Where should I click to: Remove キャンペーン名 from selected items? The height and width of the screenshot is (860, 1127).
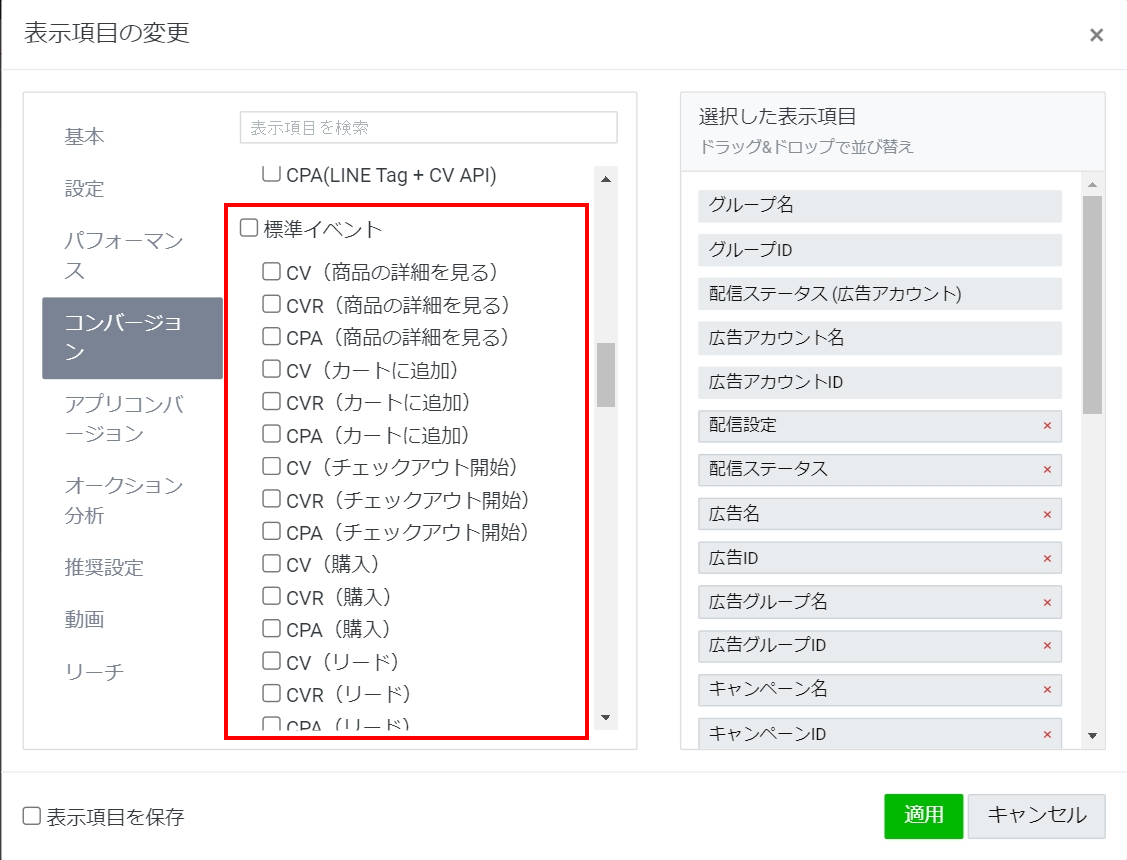coord(1047,690)
